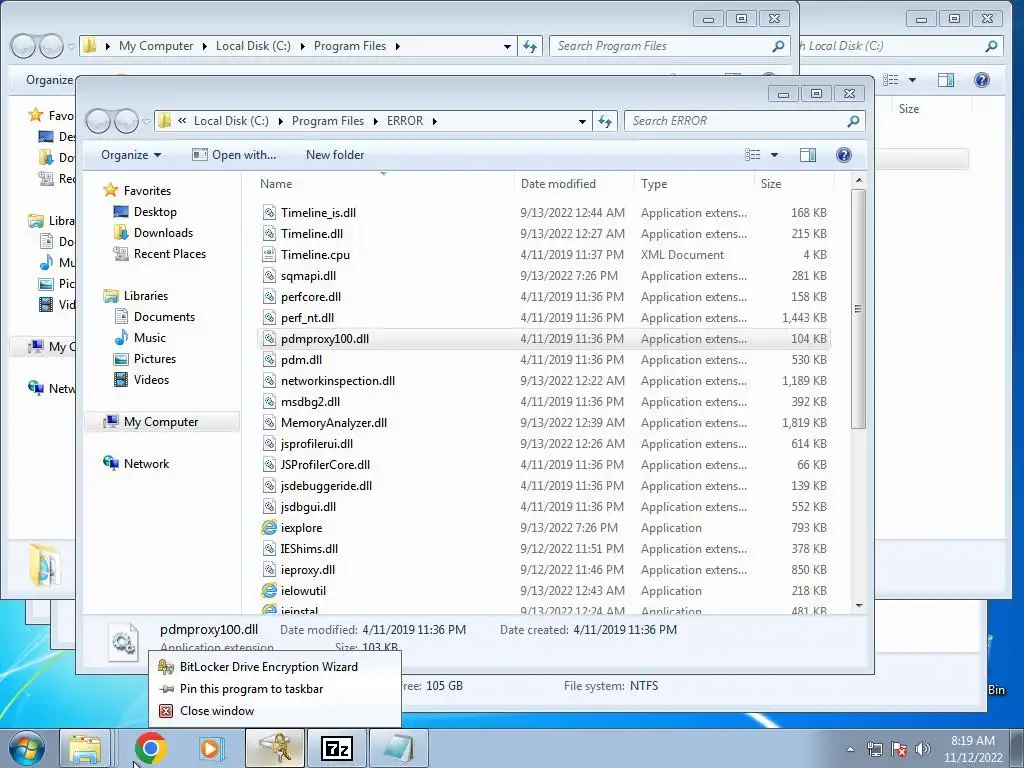The image size is (1024, 768).
Task: Refresh the ERROR folder address bar
Action: pyautogui.click(x=605, y=121)
